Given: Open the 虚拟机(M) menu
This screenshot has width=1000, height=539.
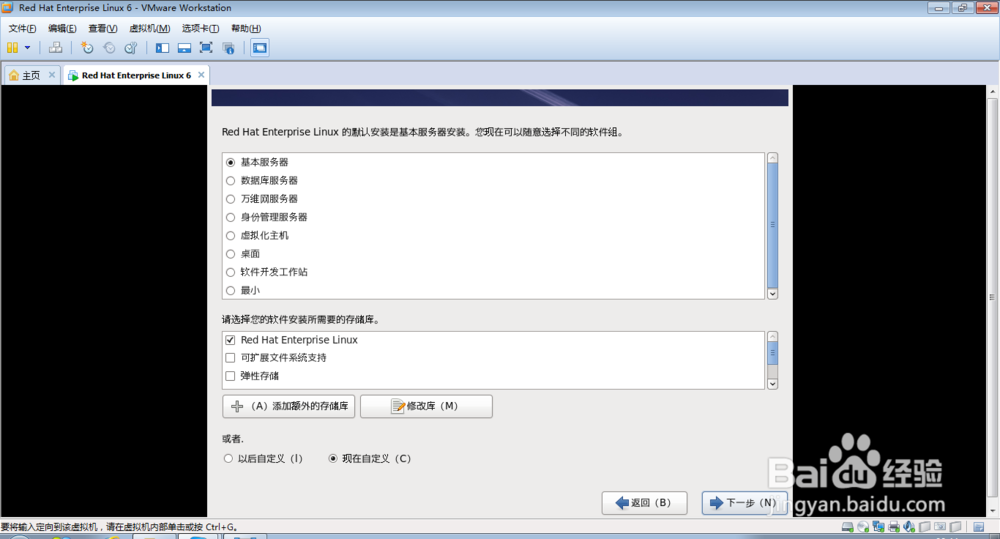Looking at the screenshot, I should pos(149,28).
